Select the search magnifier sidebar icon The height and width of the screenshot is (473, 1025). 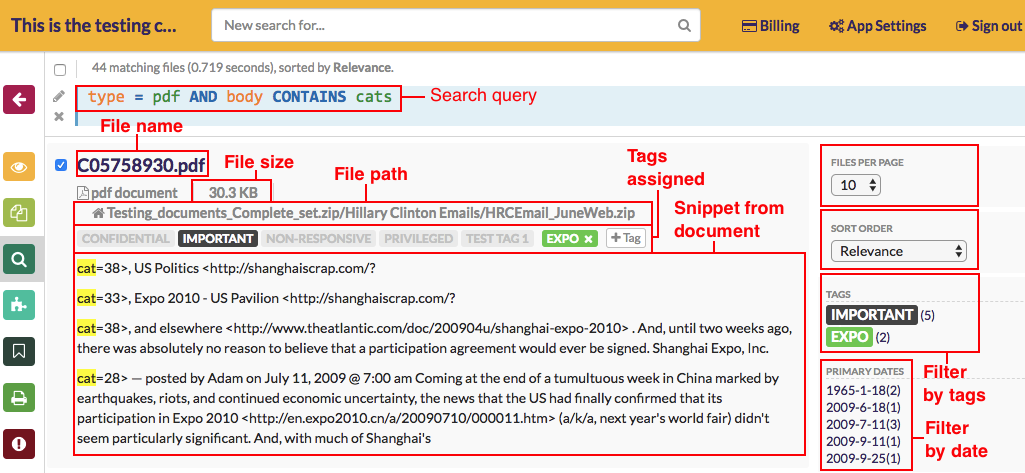[x=19, y=259]
